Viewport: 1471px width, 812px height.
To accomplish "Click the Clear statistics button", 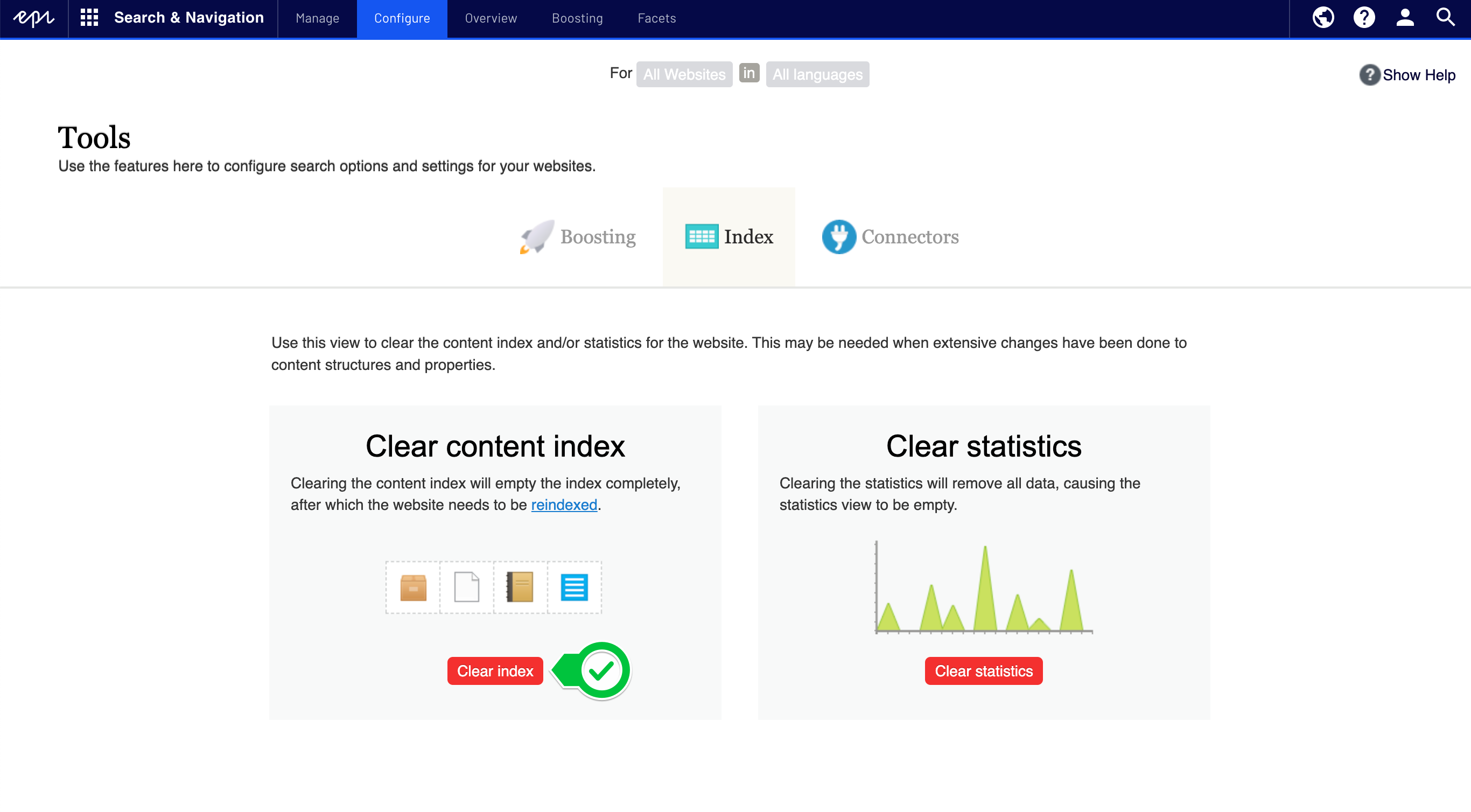I will (x=983, y=671).
